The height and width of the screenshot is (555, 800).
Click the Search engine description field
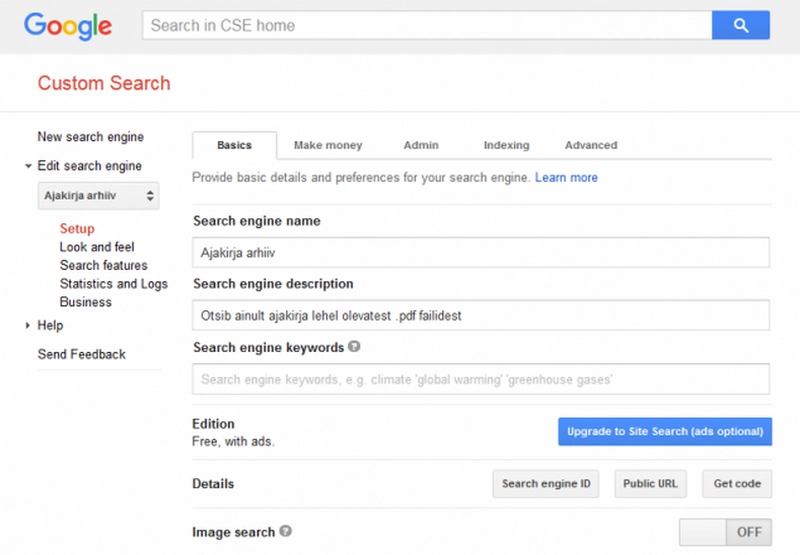tap(481, 315)
